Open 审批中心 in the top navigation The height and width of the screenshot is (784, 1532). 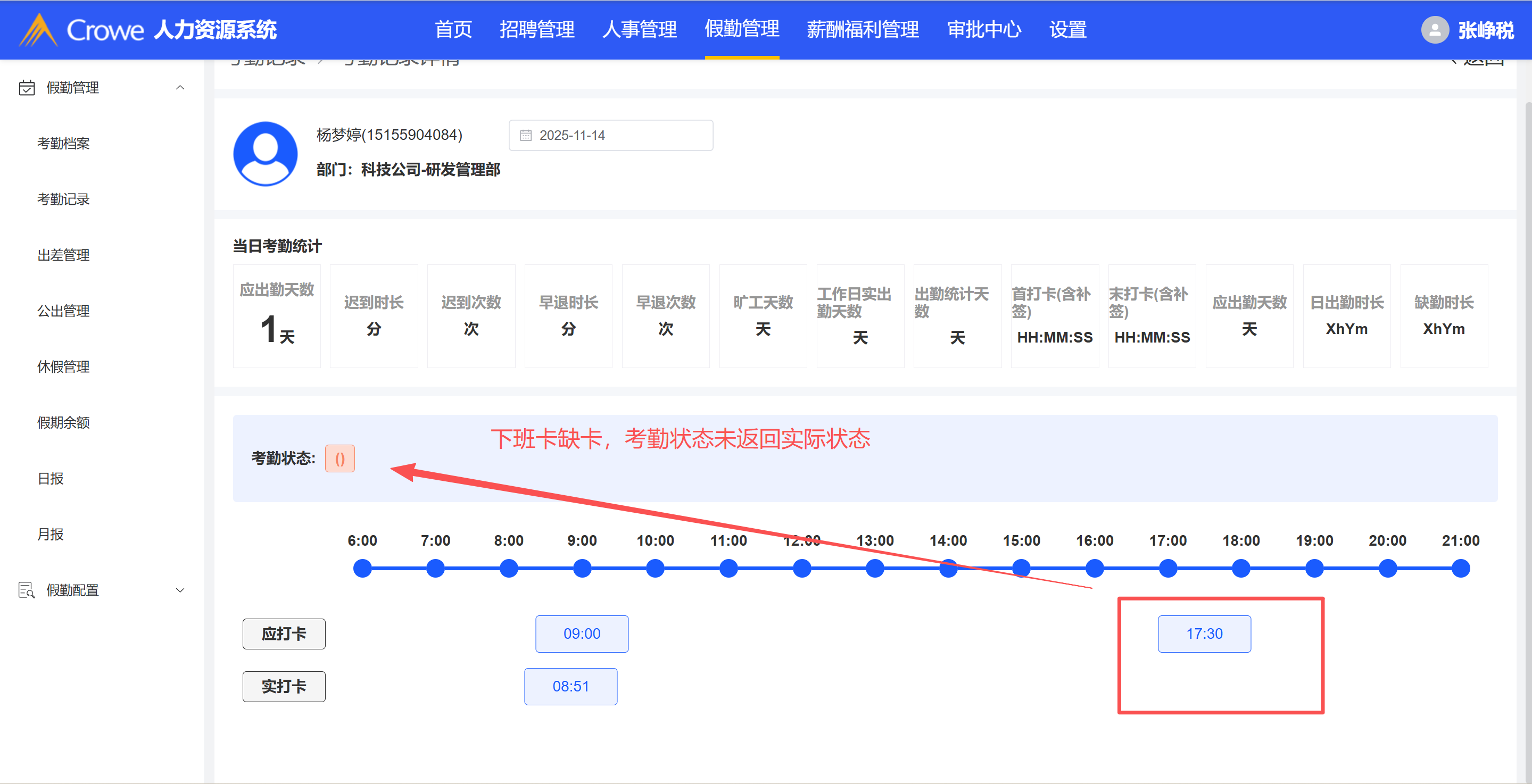[984, 30]
